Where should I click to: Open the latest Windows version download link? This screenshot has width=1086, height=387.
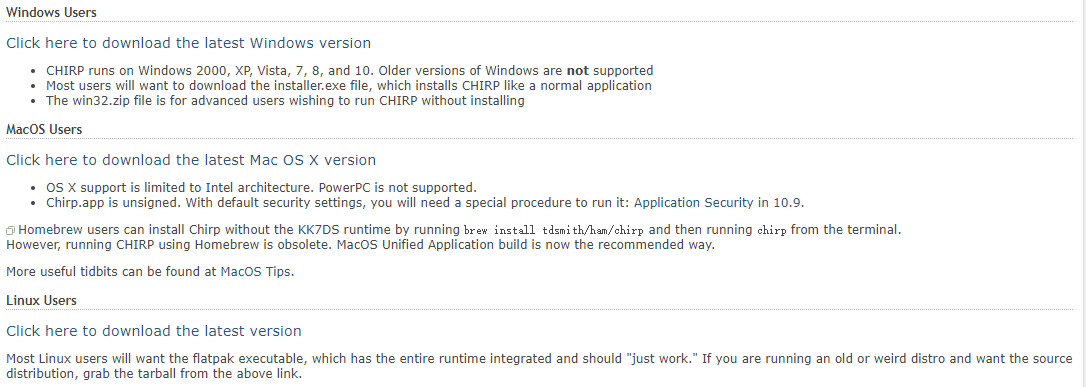[x=188, y=43]
